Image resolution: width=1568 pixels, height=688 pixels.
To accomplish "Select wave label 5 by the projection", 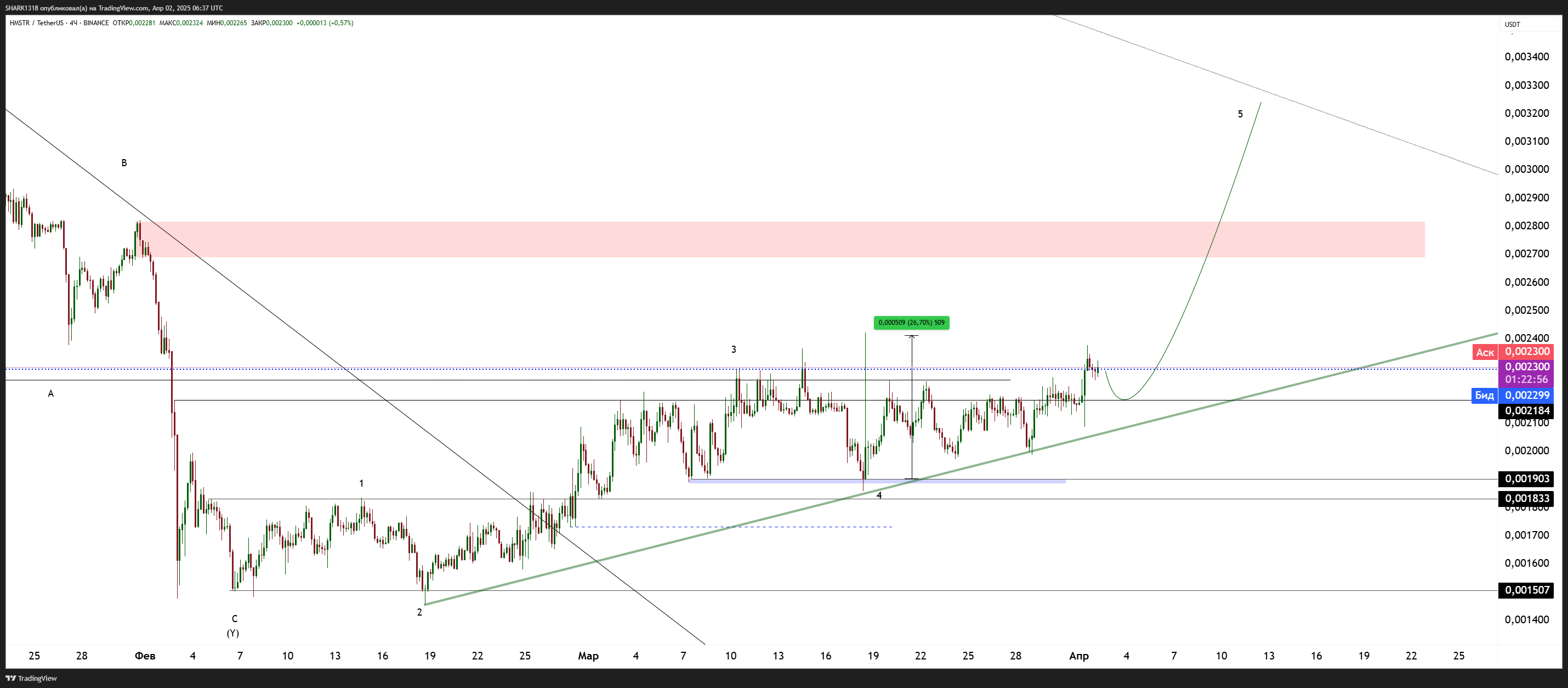I will 1241,114.
